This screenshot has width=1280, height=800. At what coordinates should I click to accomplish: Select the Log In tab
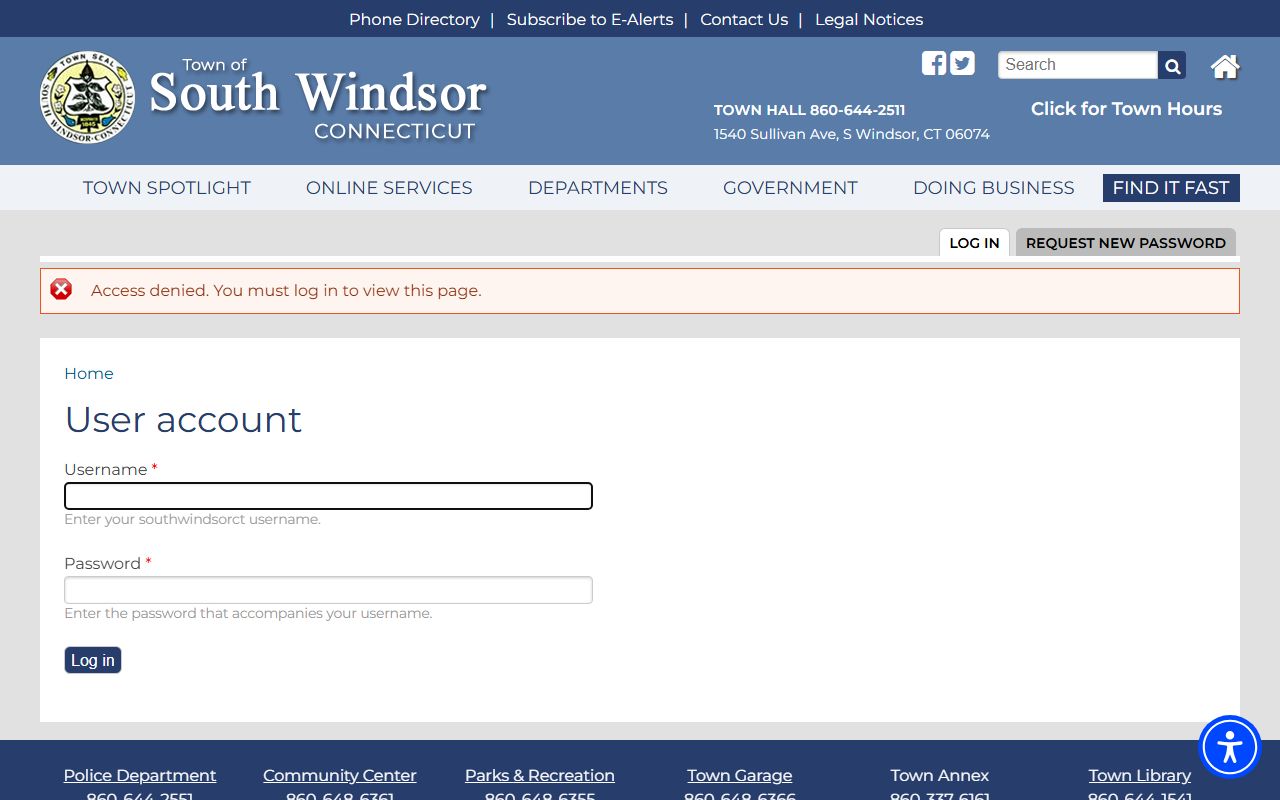[974, 243]
